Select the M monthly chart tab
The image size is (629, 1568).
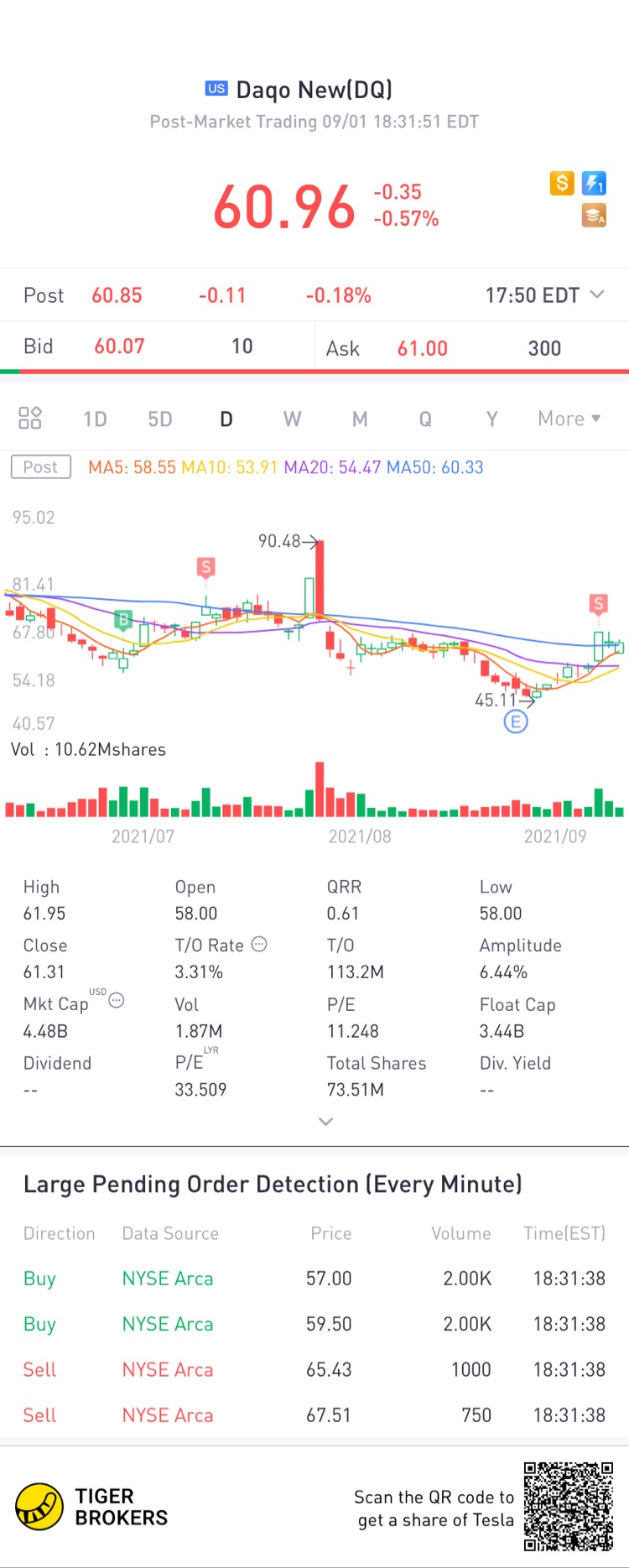click(x=360, y=419)
